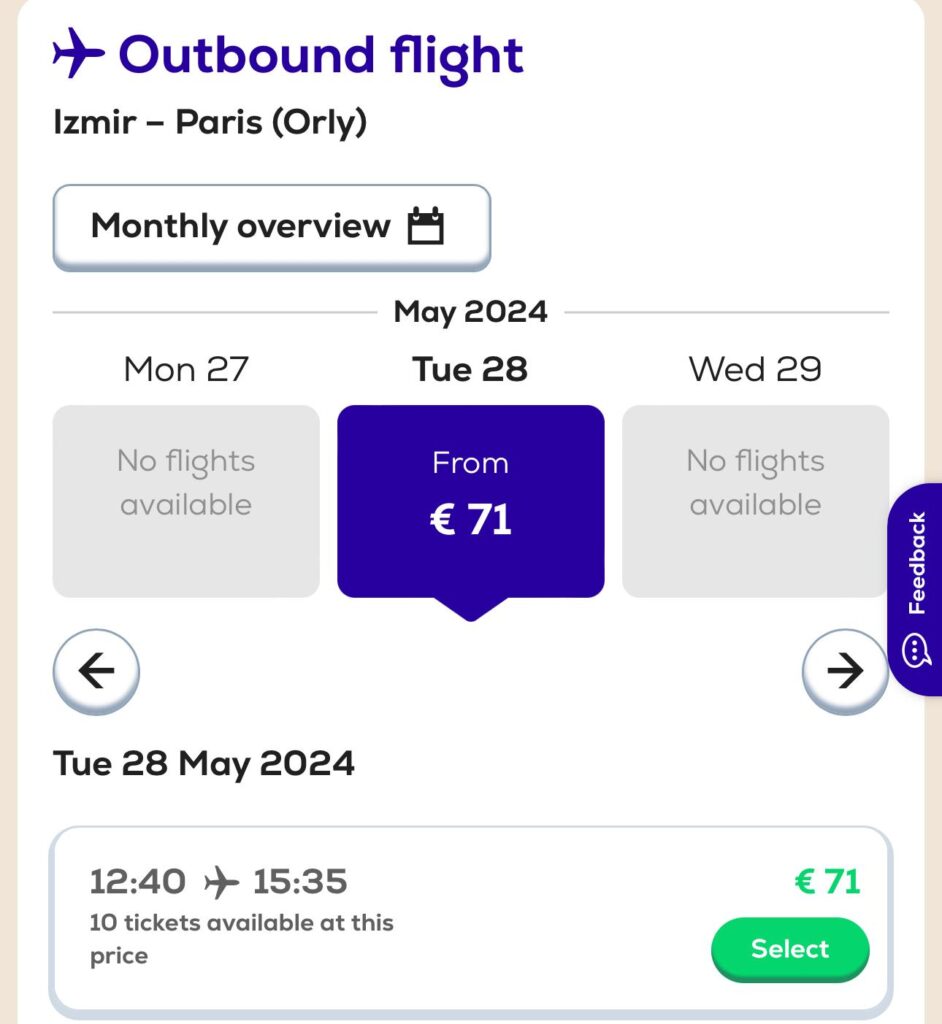
Task: Click the plane icon between 12:40 and 15:35
Action: coord(221,882)
